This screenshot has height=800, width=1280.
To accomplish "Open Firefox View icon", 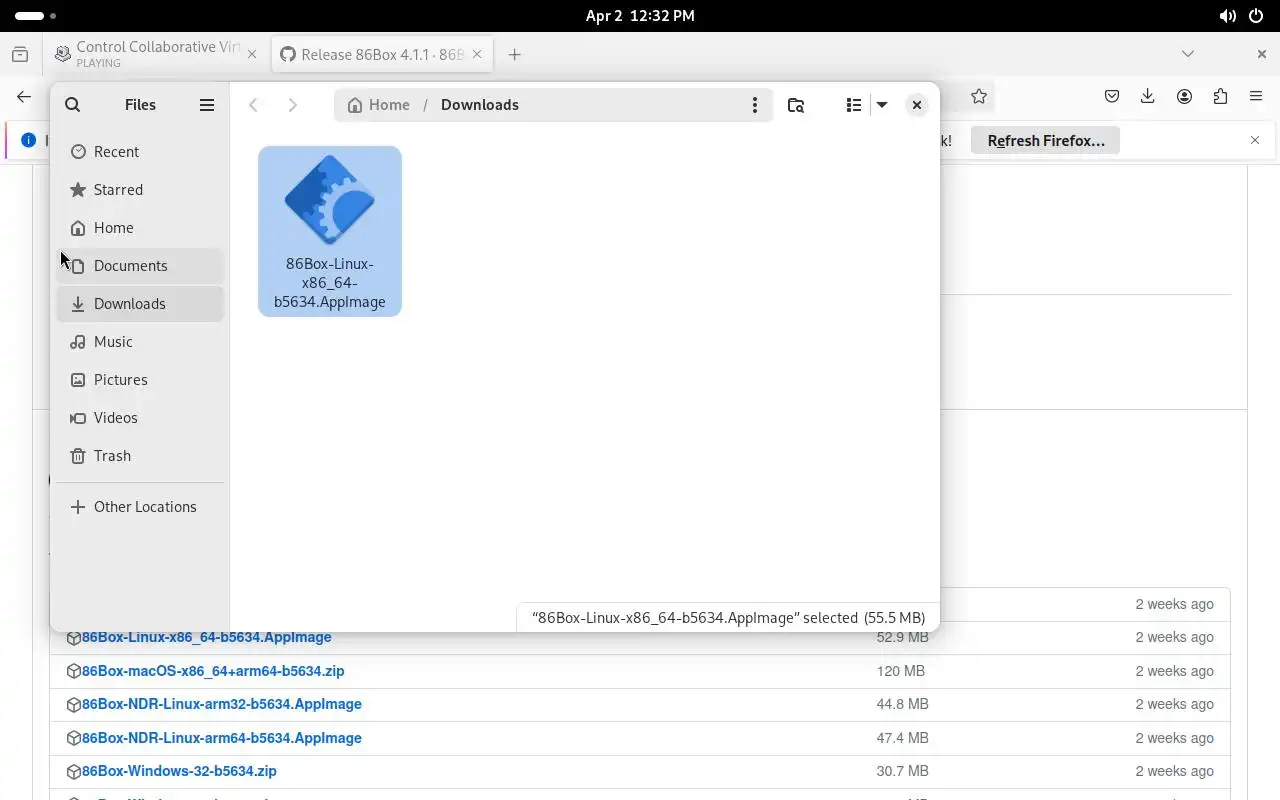I will pos(20,54).
